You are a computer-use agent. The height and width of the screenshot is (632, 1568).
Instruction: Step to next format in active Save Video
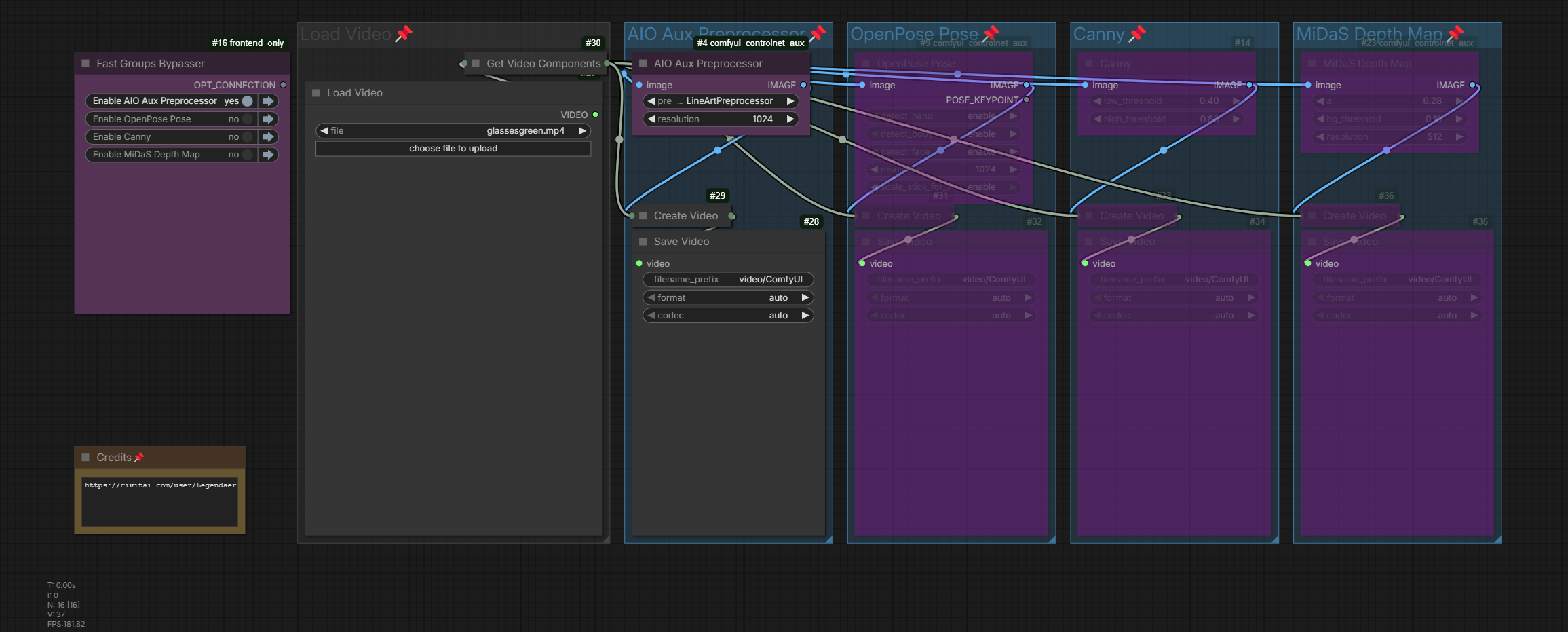(805, 298)
